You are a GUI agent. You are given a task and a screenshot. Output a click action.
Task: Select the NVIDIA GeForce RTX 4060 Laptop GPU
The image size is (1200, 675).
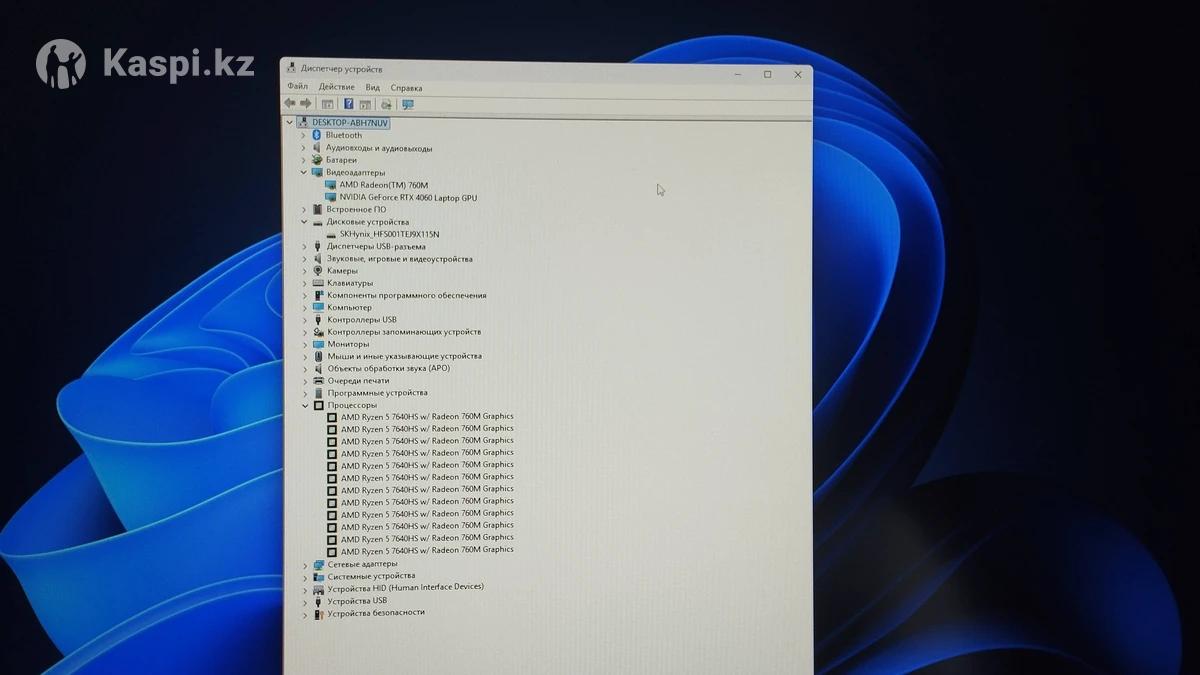coord(408,198)
